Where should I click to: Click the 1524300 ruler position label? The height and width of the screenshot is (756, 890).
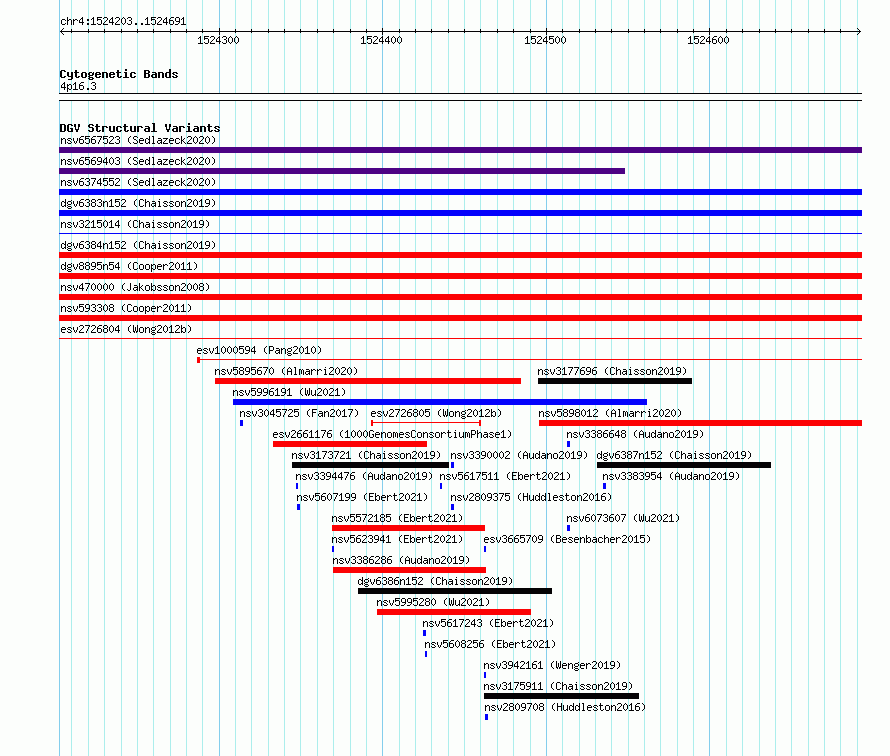218,40
